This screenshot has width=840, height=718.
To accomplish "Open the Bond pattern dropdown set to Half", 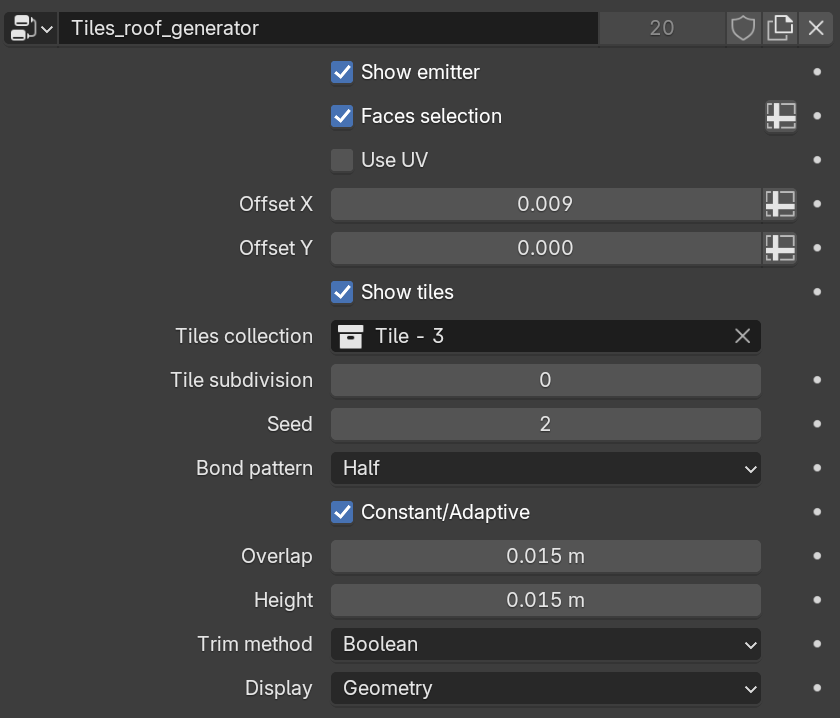I will tap(546, 468).
